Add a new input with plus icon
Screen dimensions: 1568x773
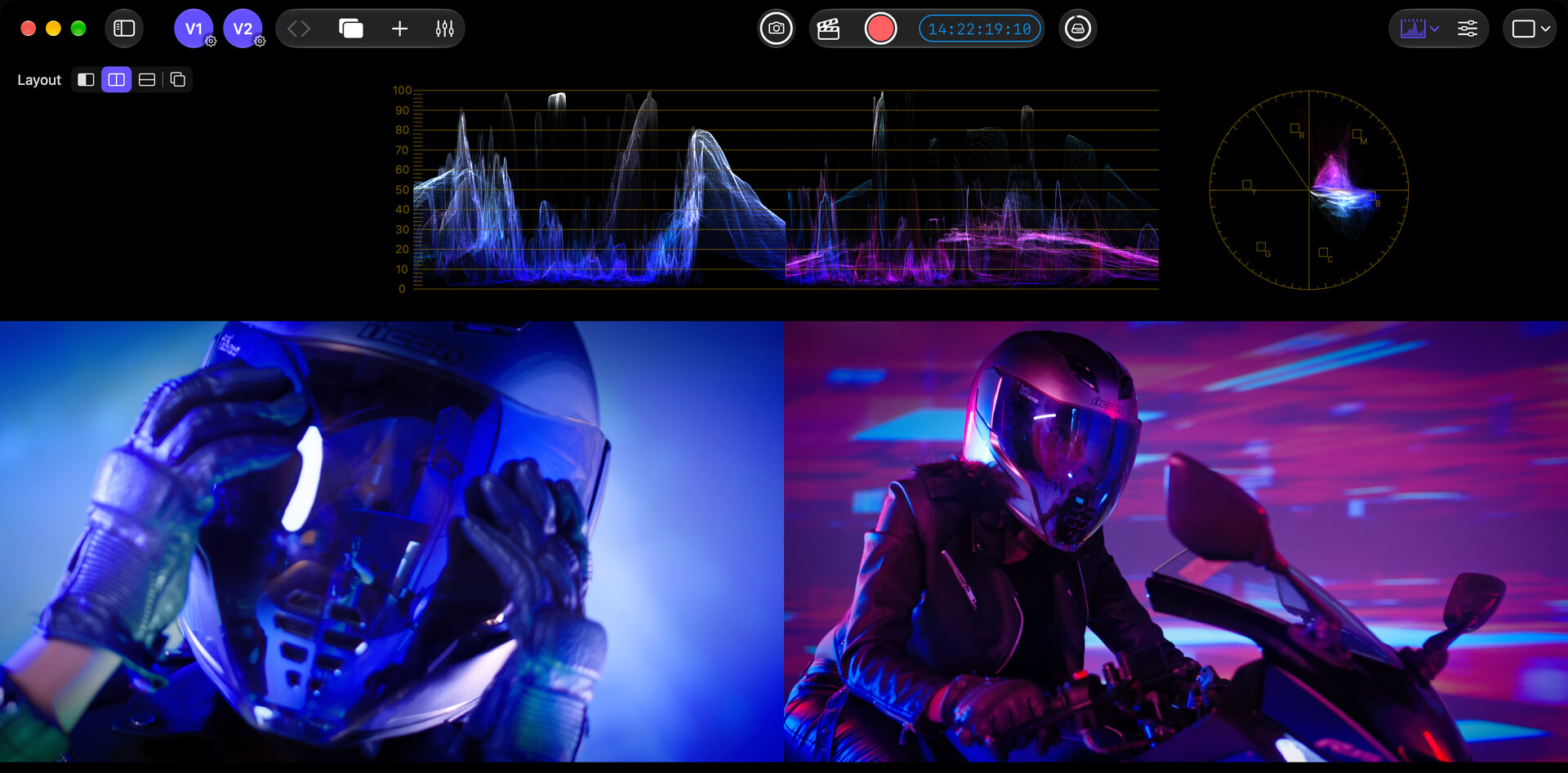[399, 29]
